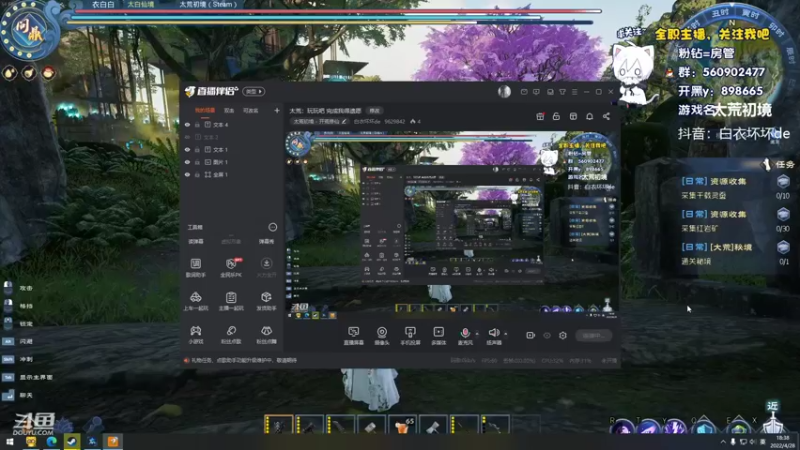Click the 采集红岩矿 quest in game
This screenshot has width=800, height=450.
point(699,229)
